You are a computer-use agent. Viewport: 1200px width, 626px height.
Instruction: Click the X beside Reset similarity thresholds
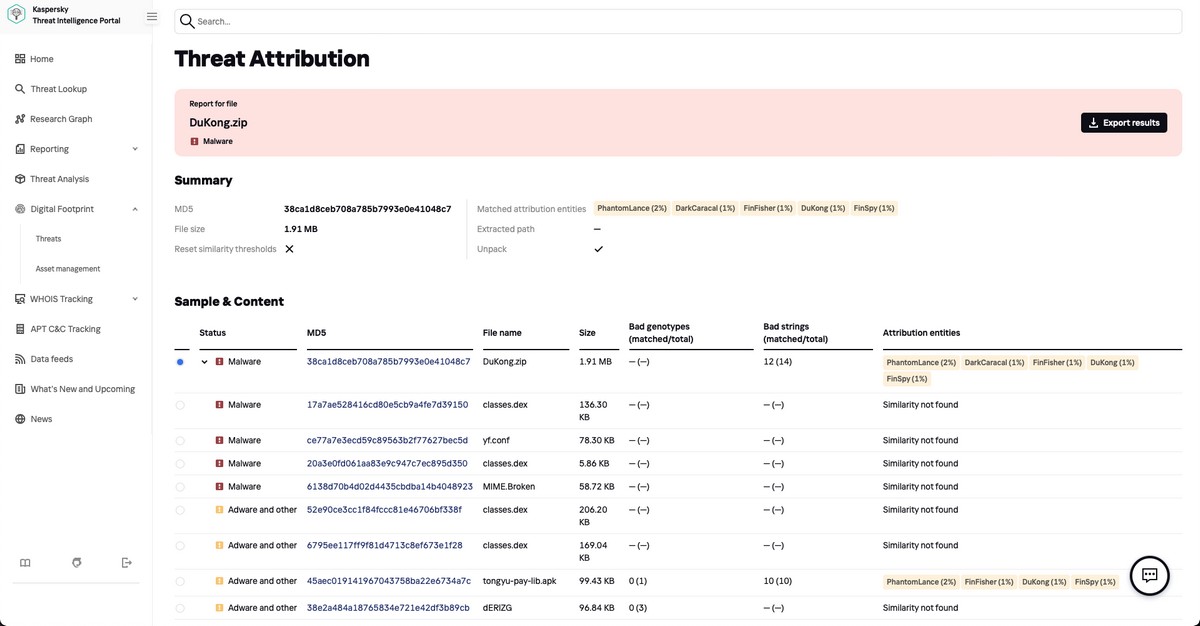[x=289, y=249]
